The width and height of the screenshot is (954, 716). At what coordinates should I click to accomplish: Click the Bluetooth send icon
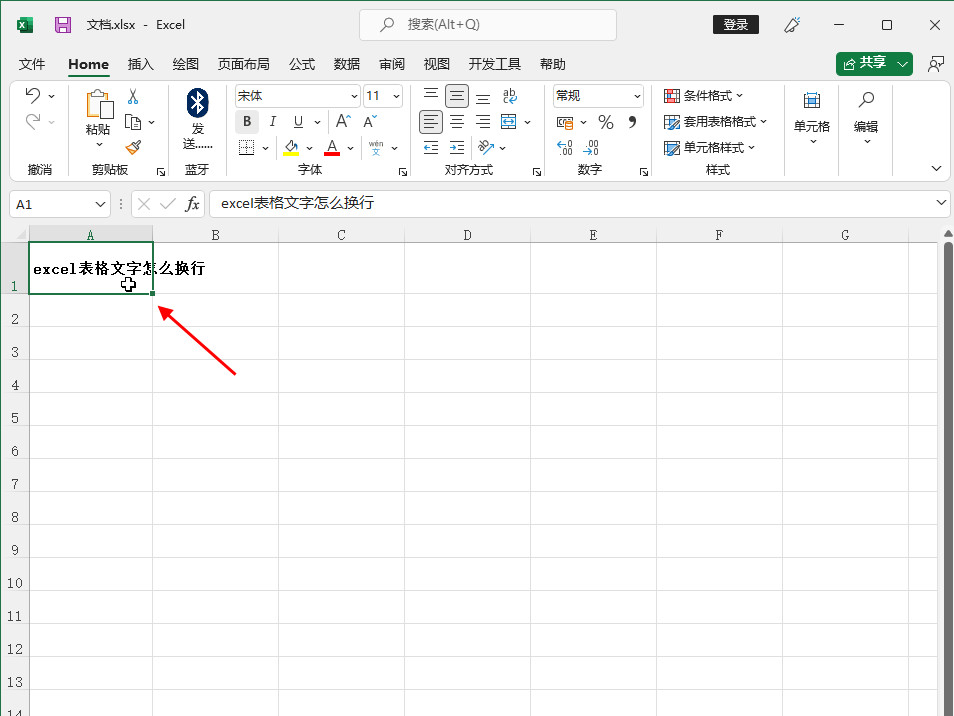coord(197,102)
